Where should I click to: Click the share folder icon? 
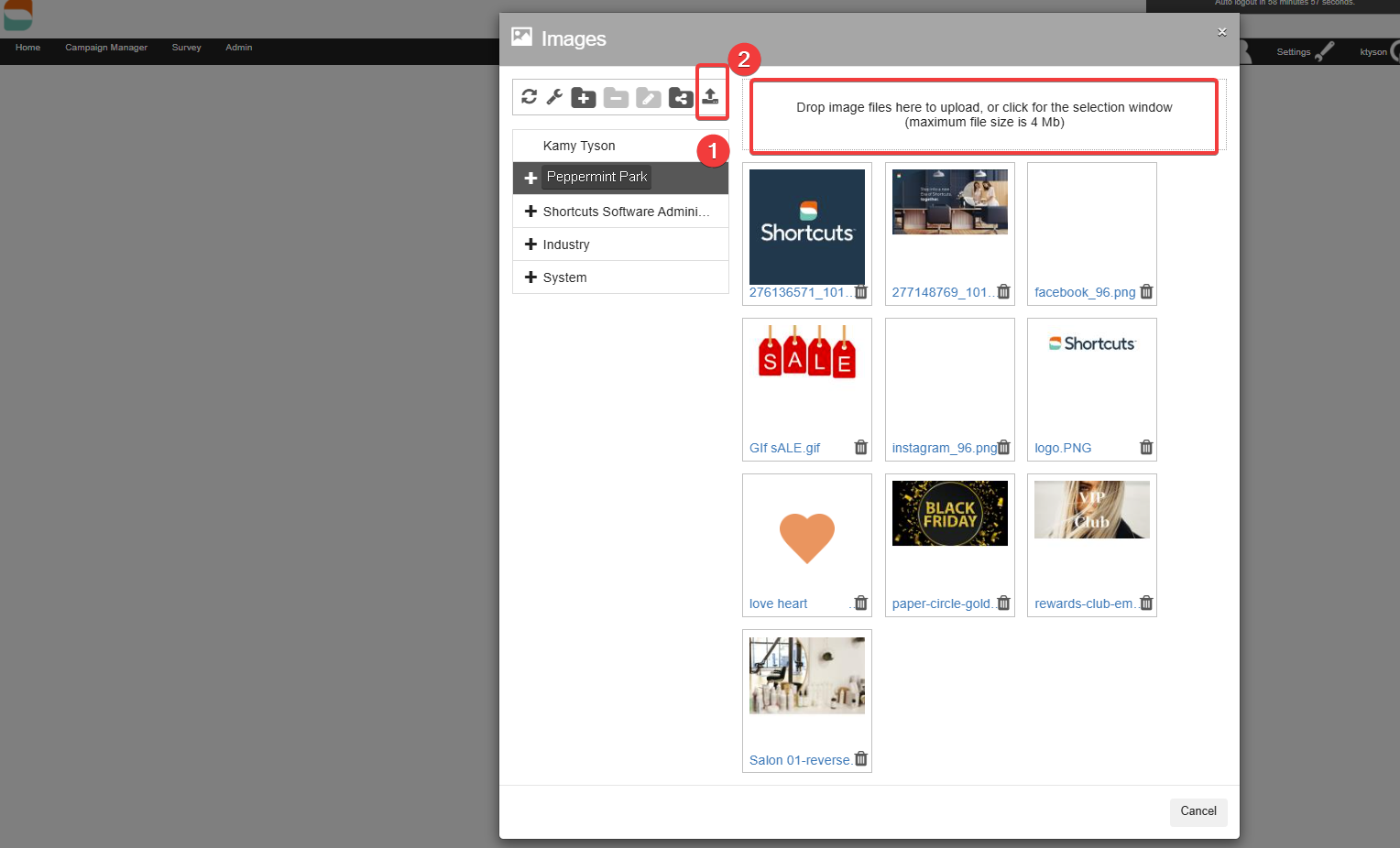coord(681,98)
